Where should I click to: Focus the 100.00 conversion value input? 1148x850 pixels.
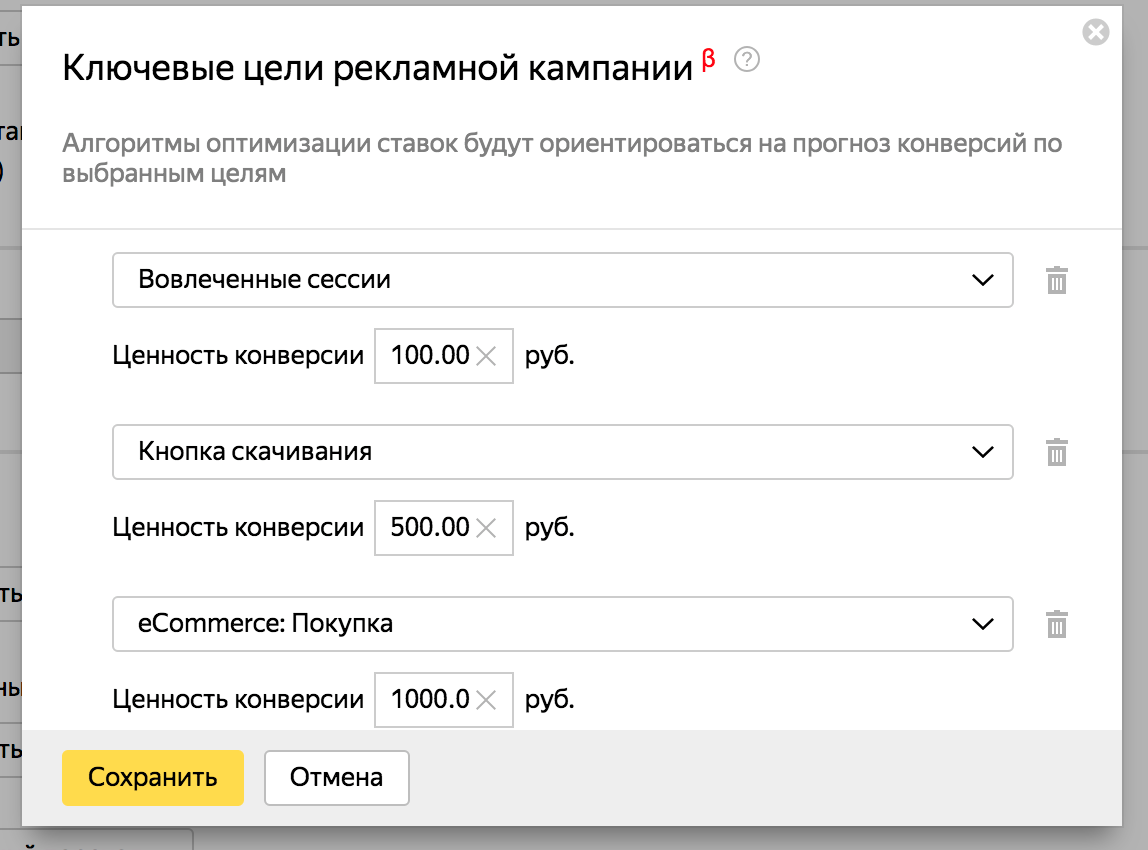click(x=427, y=355)
